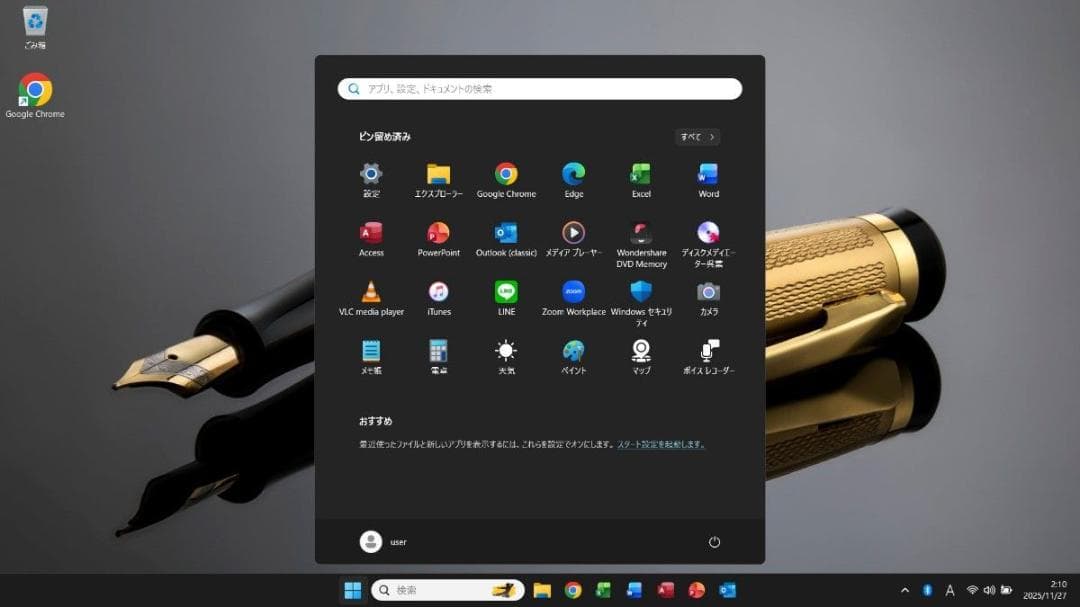Open the ボイスレコーダー app
The image size is (1080, 607).
708,355
